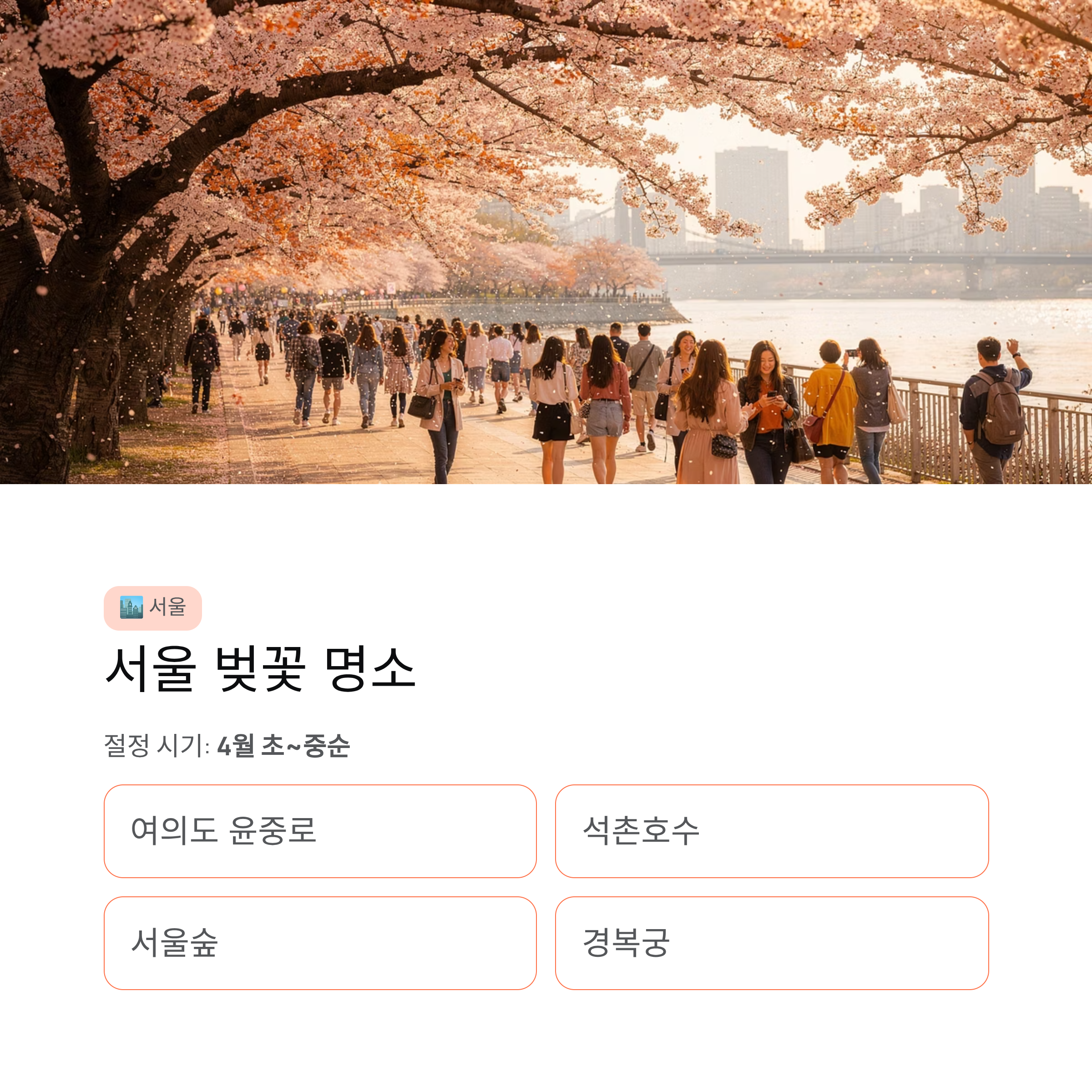Viewport: 1092px width, 1092px height.
Task: Click the bridge in the hero photo
Action: [x=870, y=257]
